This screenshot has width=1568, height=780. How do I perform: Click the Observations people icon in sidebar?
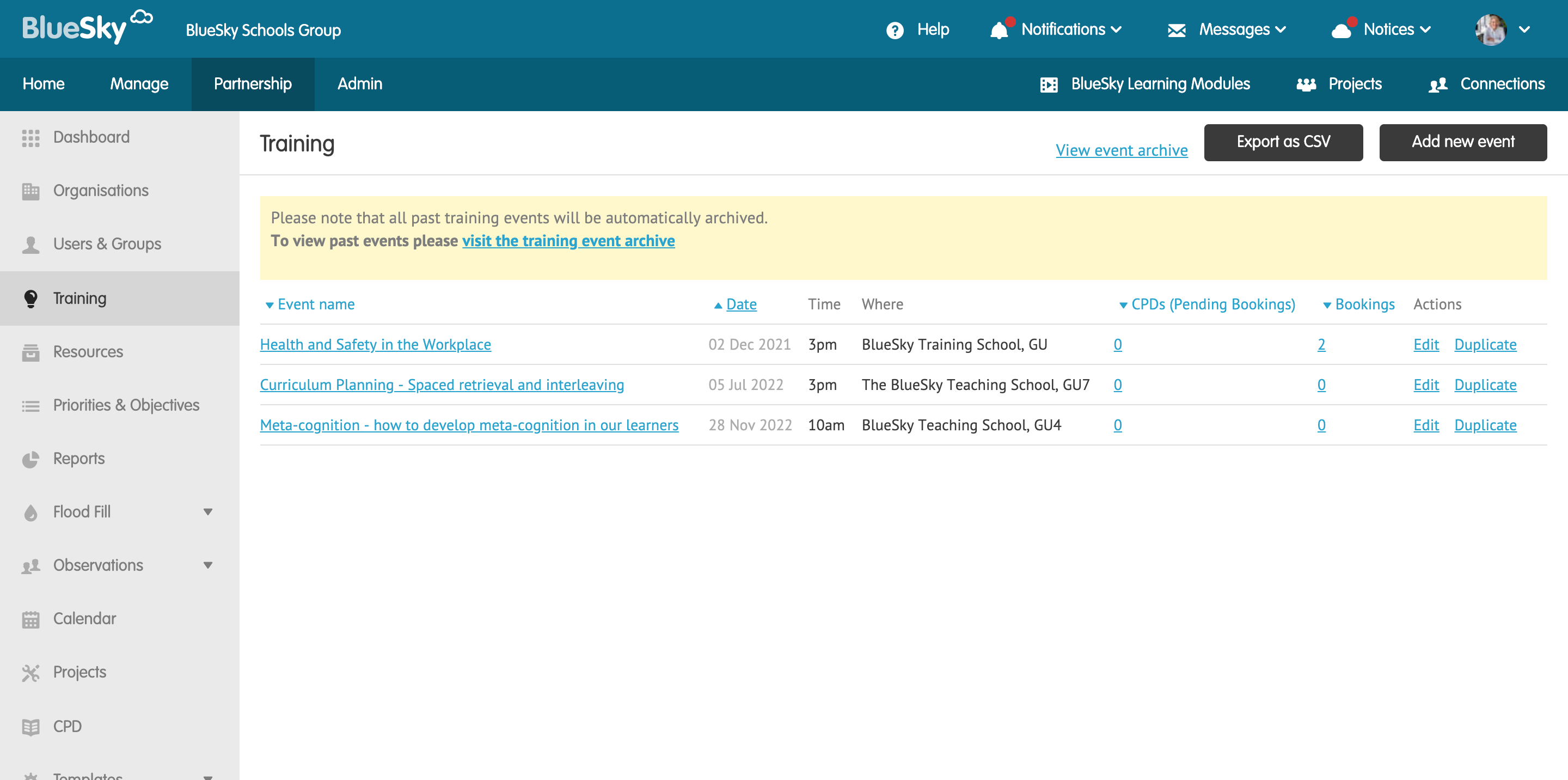click(30, 566)
